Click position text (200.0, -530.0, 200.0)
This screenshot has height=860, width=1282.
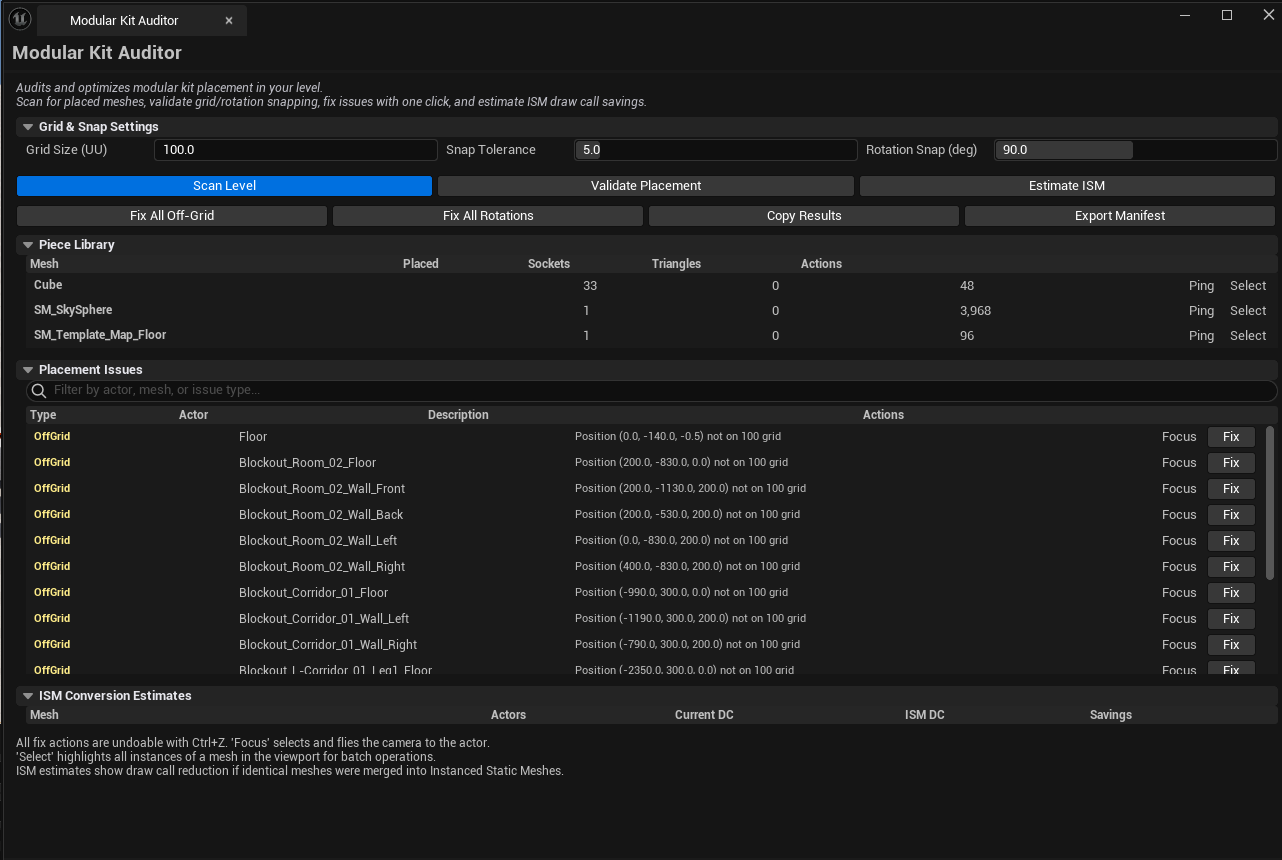click(687, 515)
